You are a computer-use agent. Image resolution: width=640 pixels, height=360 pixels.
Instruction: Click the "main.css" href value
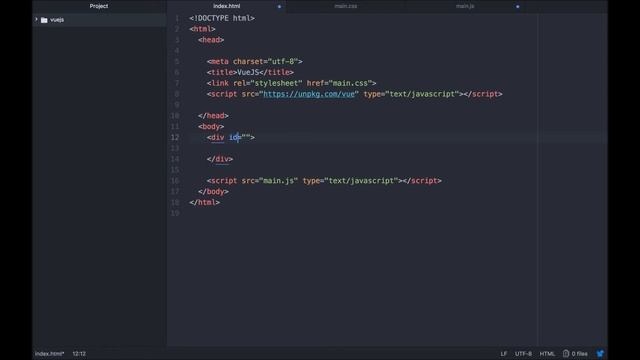350,83
